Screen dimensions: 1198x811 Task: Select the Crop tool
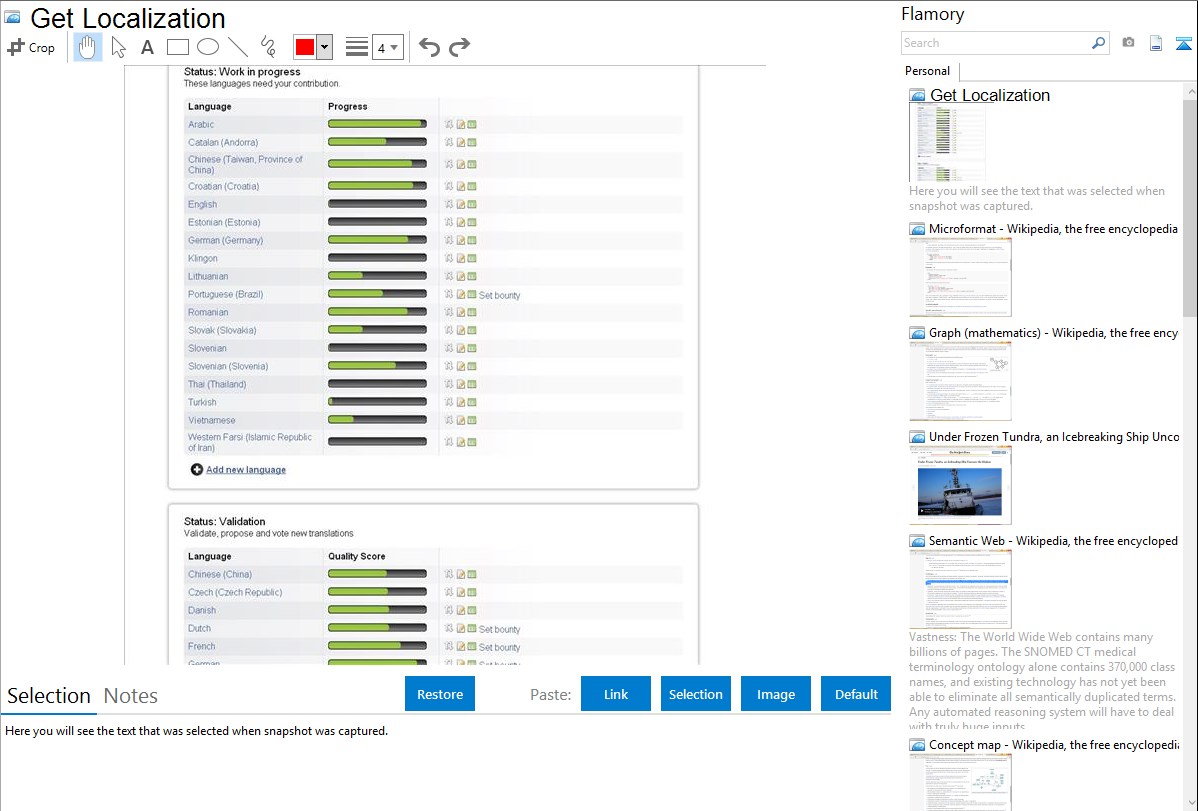(x=31, y=47)
